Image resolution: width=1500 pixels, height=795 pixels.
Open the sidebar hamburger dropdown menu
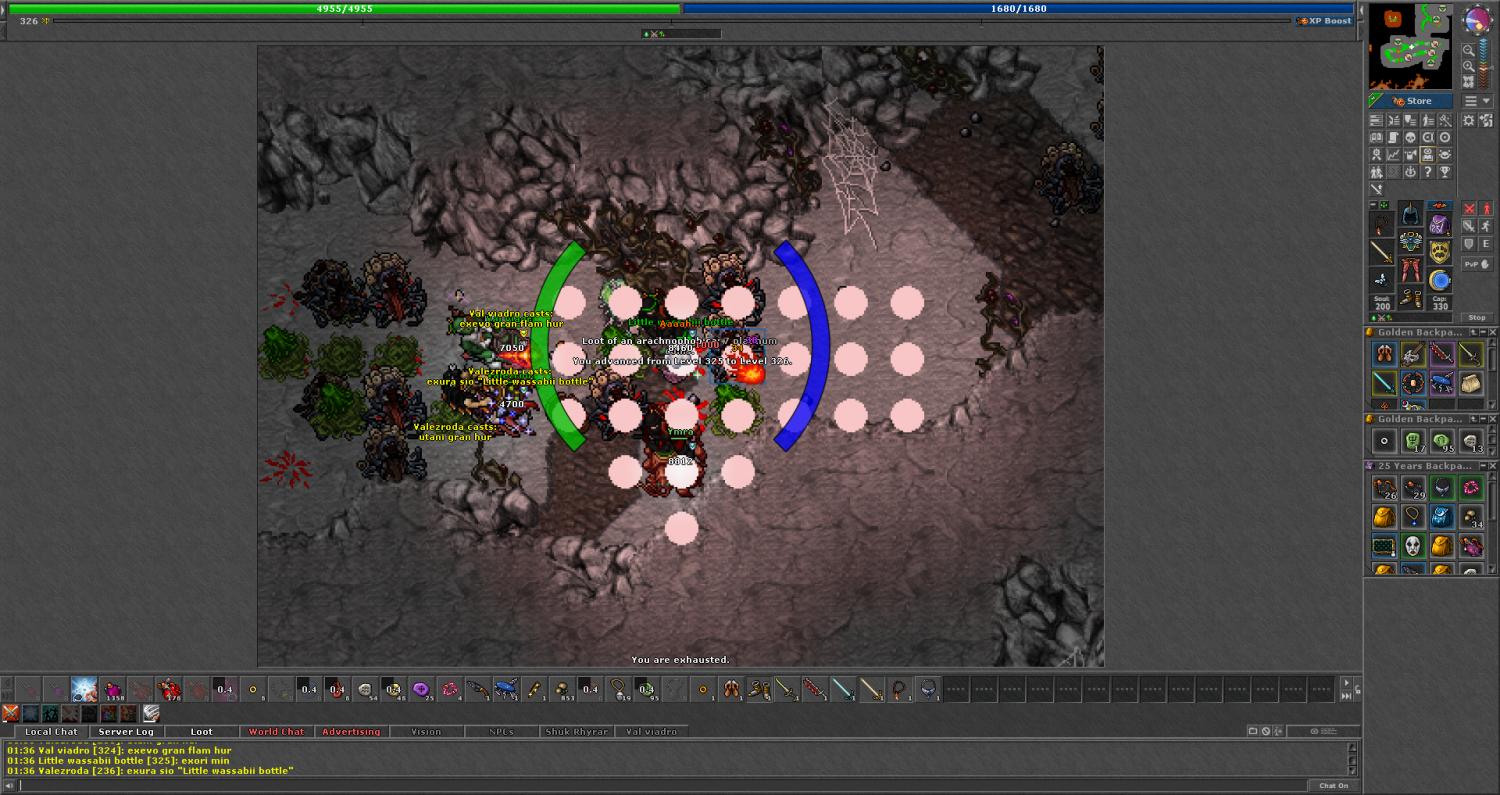pyautogui.click(x=1477, y=100)
